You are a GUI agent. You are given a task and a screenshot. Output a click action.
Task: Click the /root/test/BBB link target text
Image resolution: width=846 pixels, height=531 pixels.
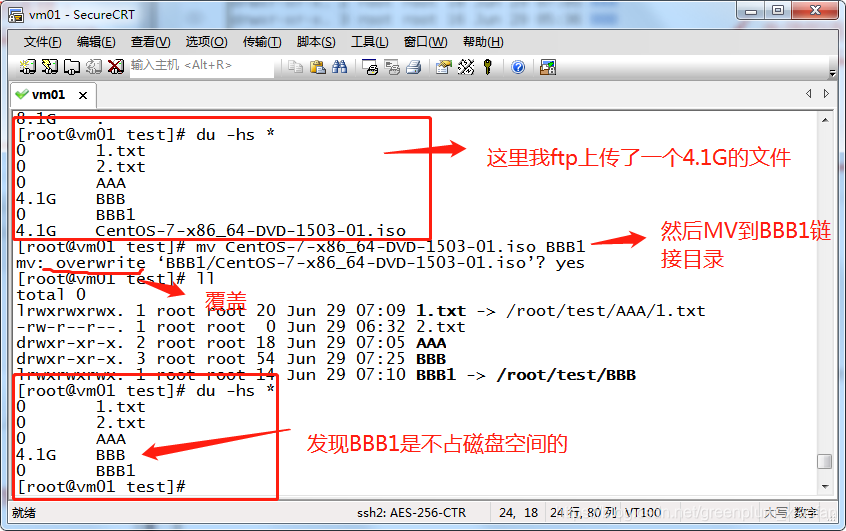566,375
